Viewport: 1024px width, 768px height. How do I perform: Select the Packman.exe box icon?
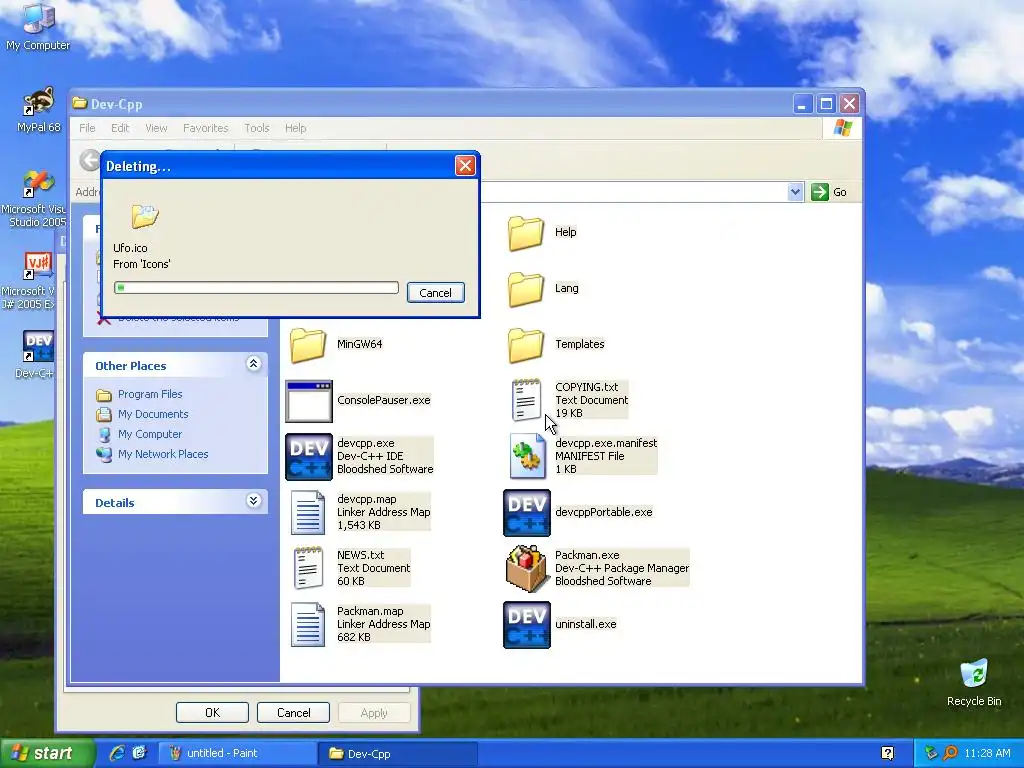526,568
